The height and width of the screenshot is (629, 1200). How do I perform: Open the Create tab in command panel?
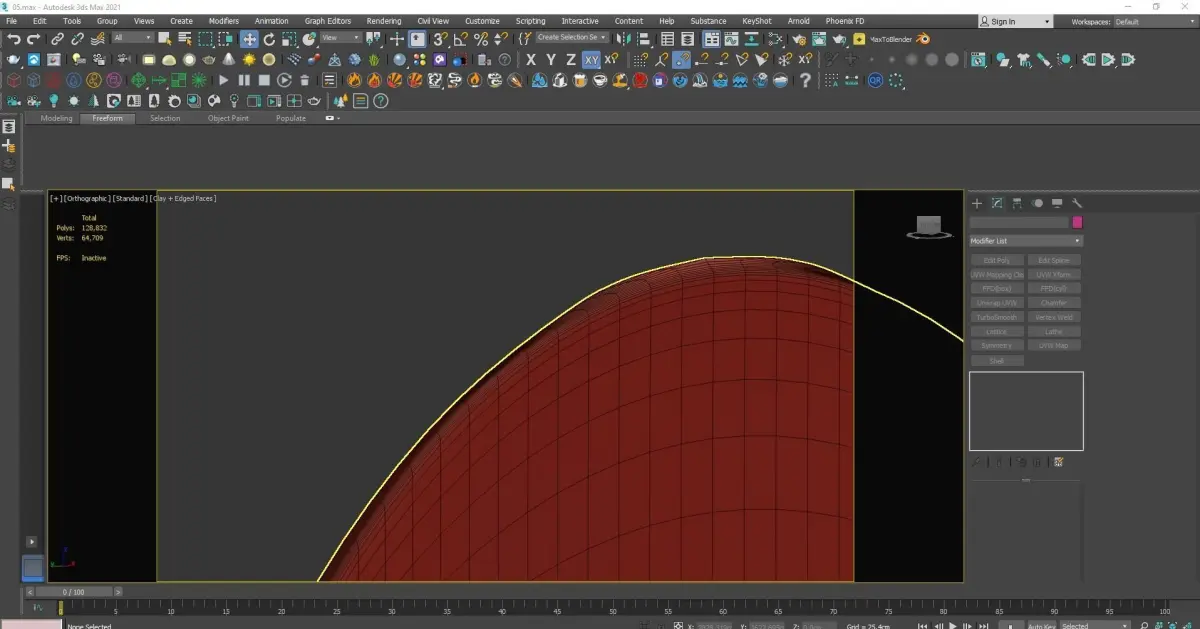point(977,203)
